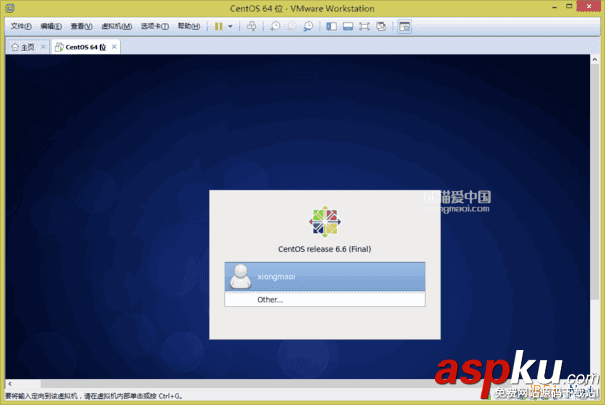Click the Ctrl+G hint in the status bar

[x=170, y=396]
